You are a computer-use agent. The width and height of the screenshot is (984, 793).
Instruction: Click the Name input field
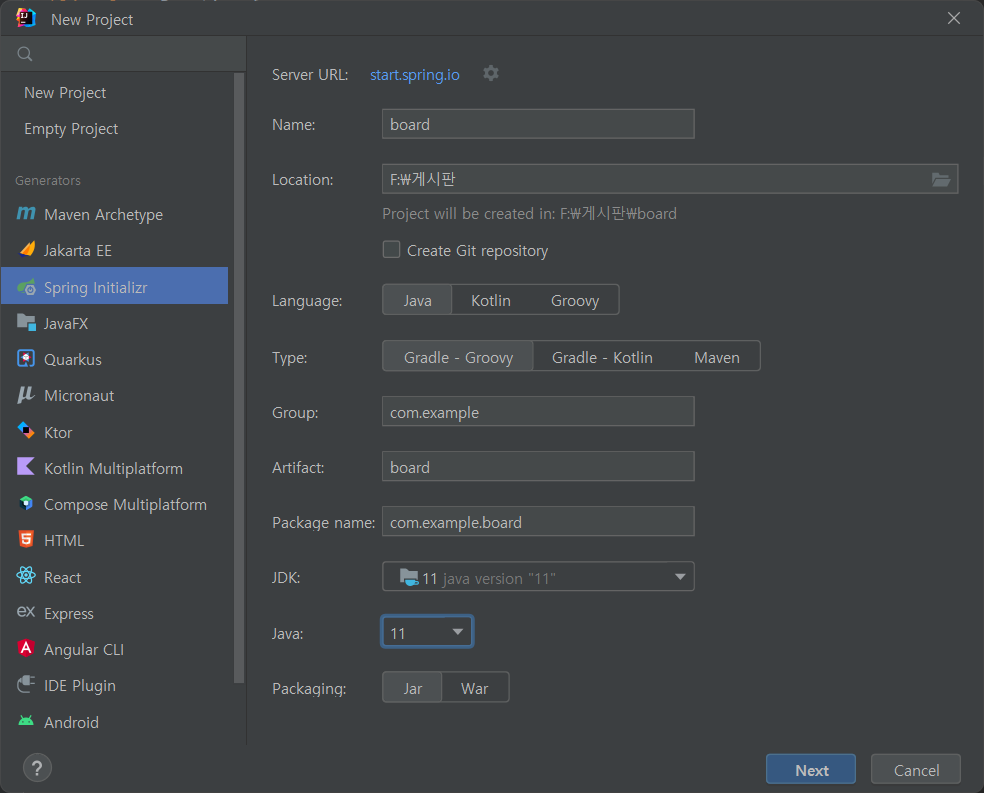[x=538, y=124]
